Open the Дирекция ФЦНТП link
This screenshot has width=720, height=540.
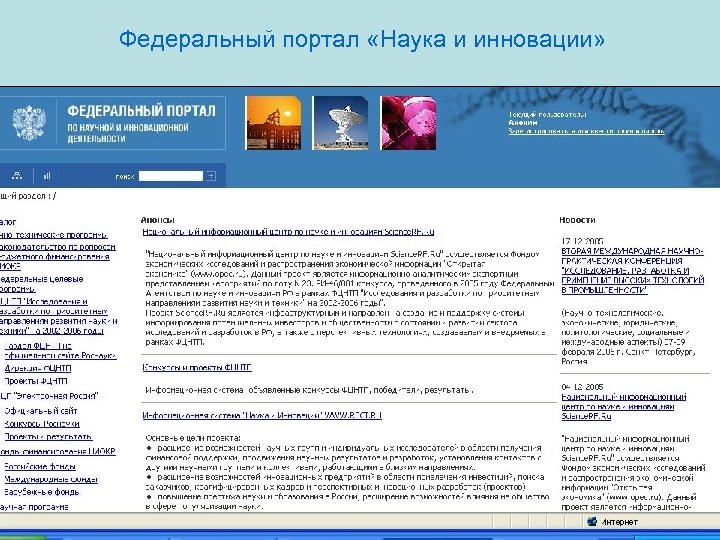click(38, 368)
